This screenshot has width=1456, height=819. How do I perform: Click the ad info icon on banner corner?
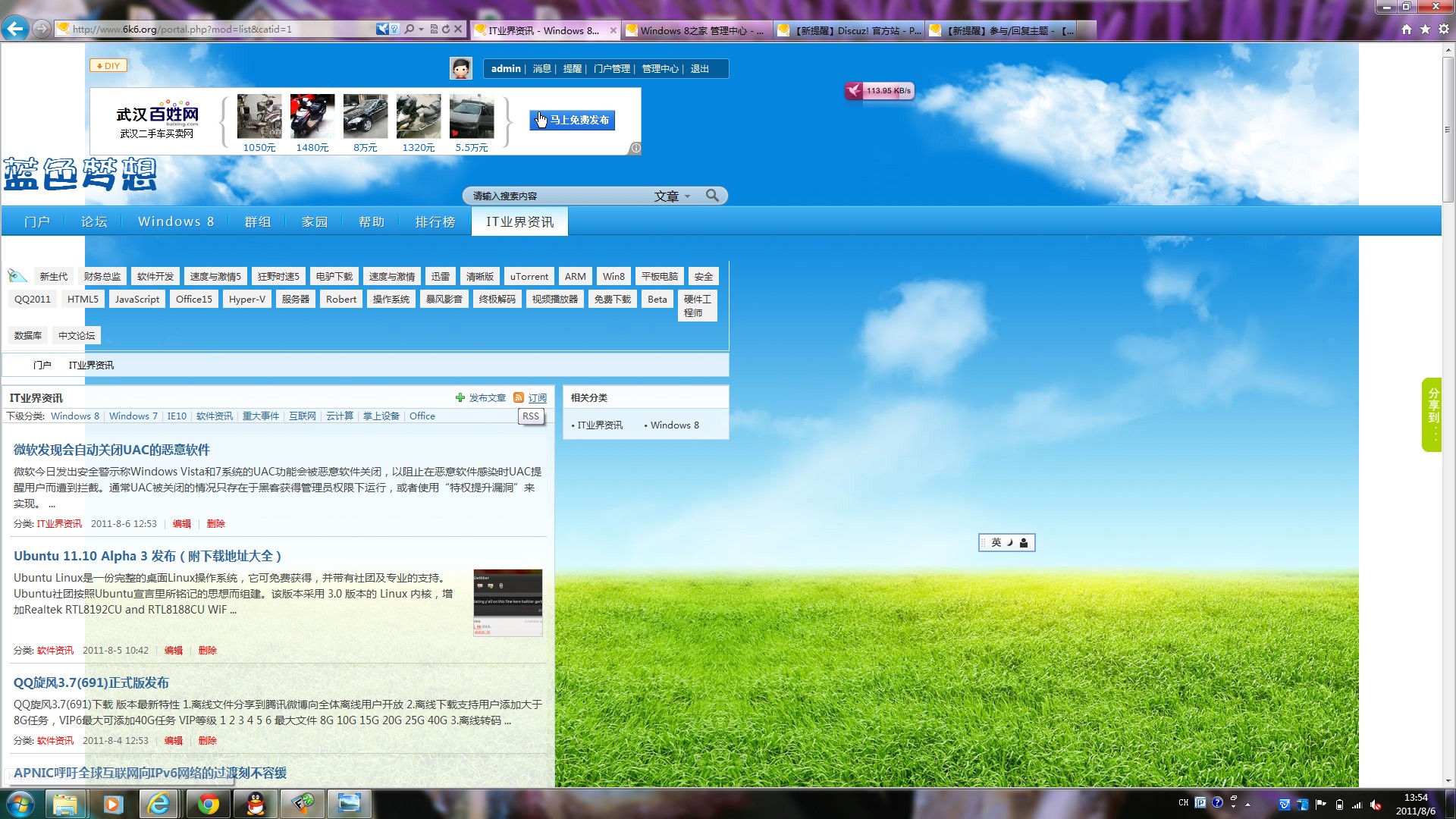(x=635, y=149)
